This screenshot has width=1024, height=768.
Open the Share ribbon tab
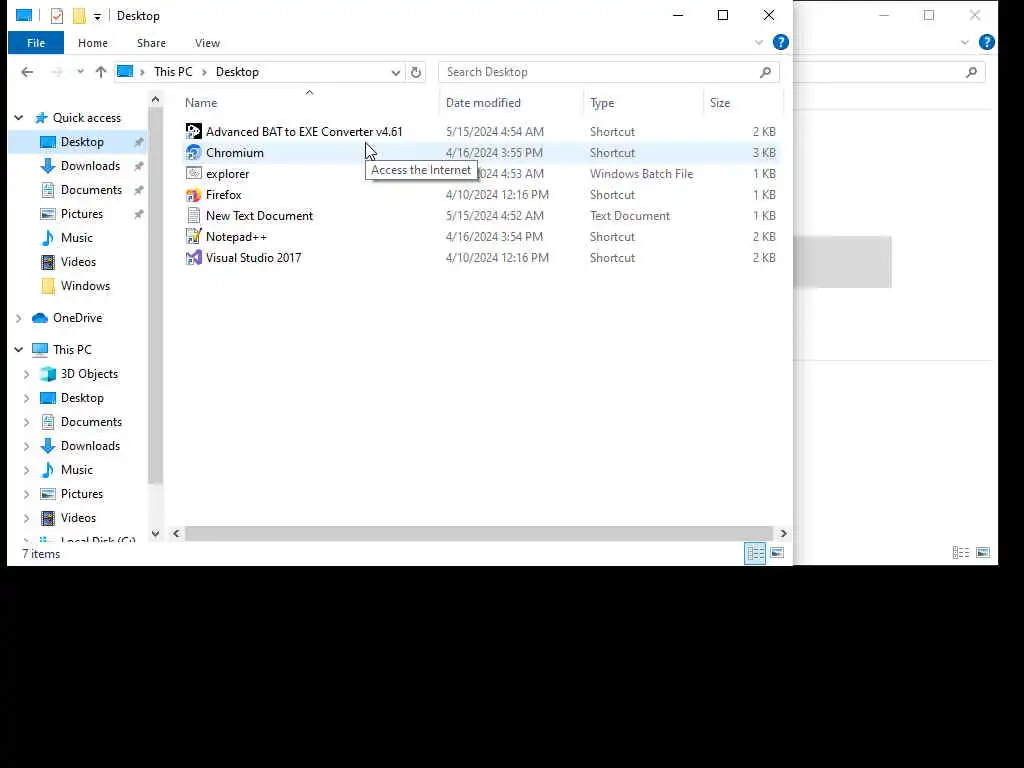tap(151, 43)
